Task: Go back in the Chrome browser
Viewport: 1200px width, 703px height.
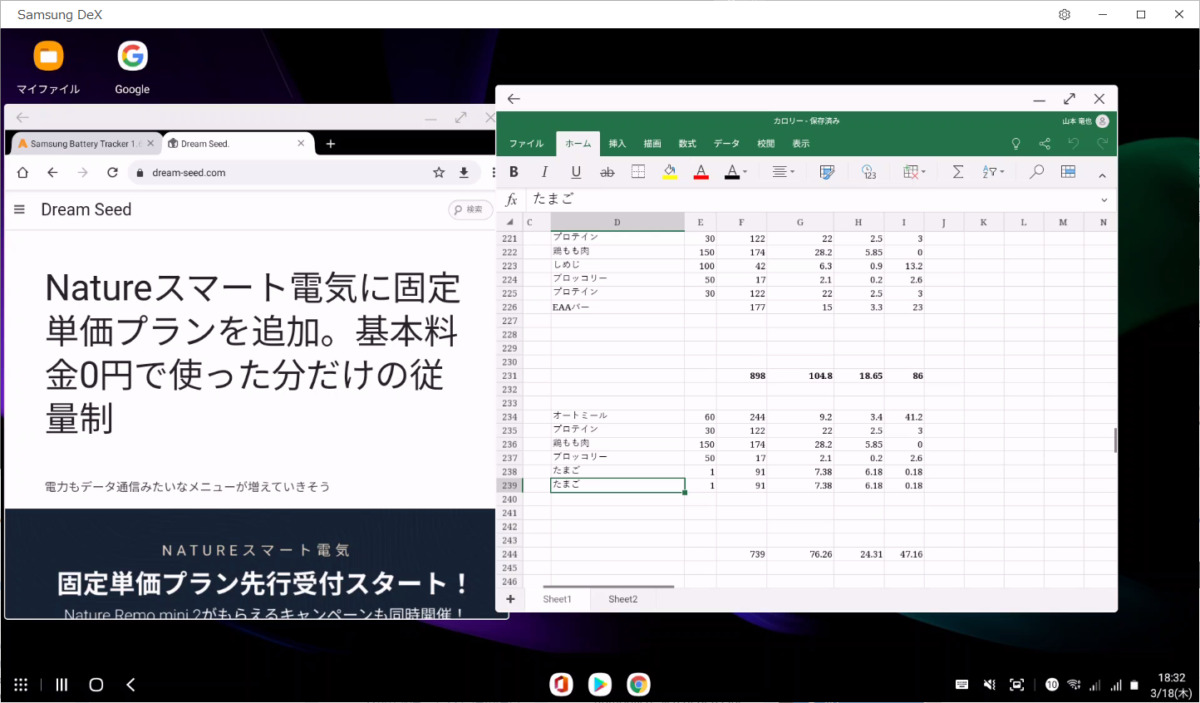Action: tap(52, 172)
